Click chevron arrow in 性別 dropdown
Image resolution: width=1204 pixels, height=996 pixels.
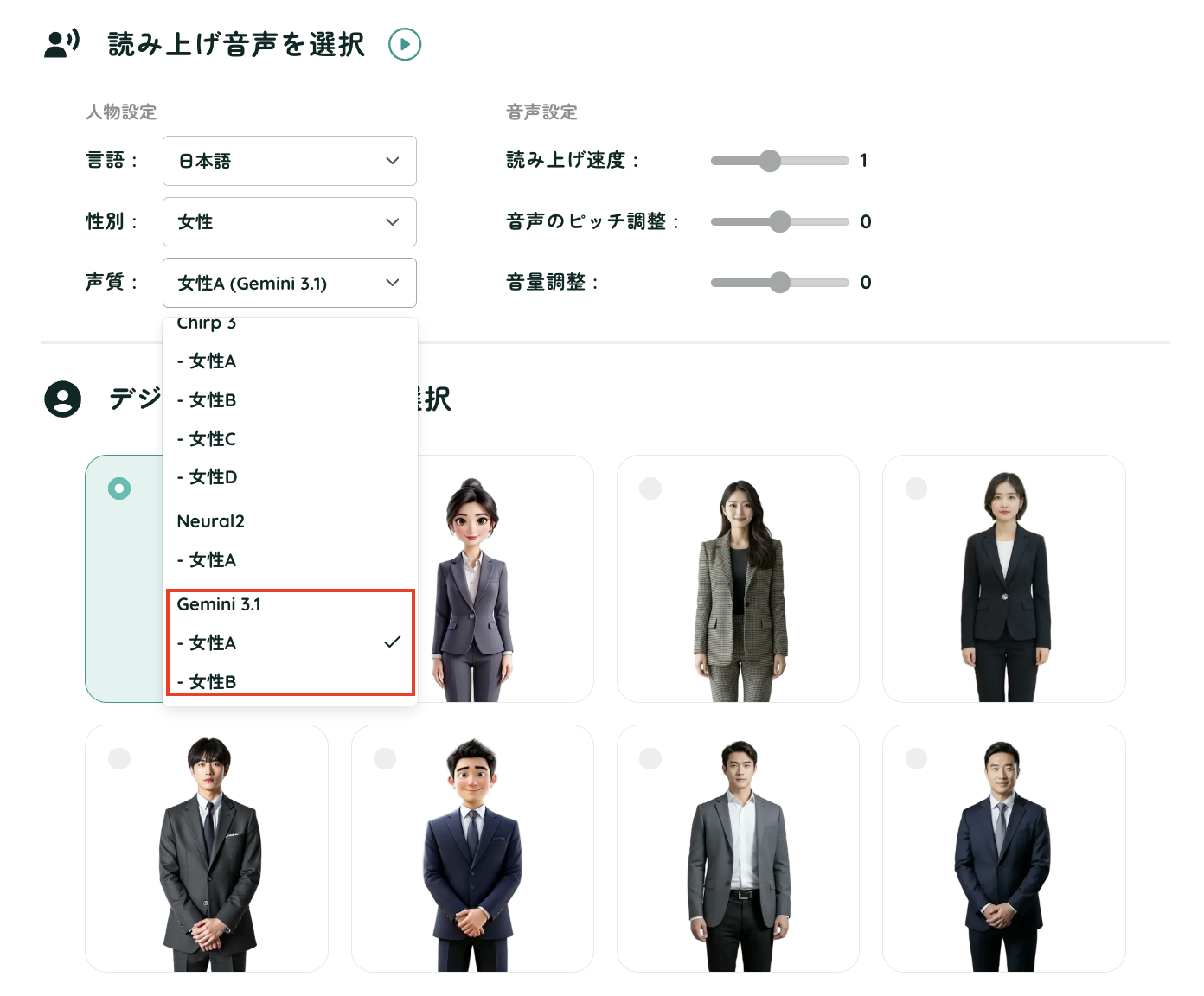393,222
